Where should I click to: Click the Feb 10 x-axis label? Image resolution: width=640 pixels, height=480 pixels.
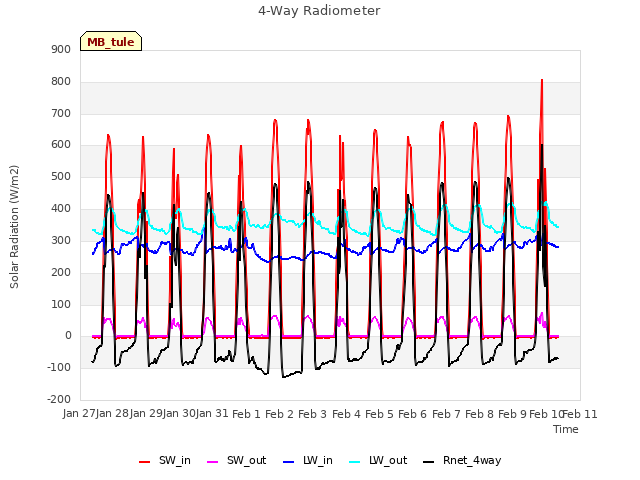[546, 414]
